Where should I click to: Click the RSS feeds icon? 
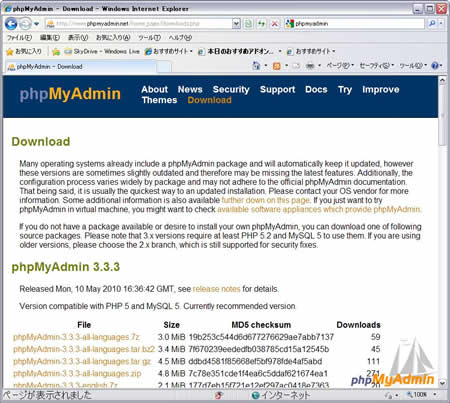point(276,66)
